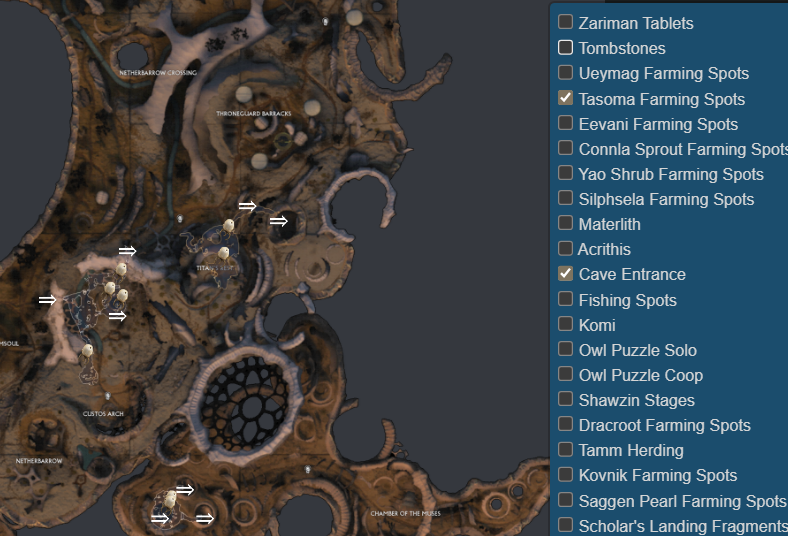Click the Tamm Herding filter label

631,450
